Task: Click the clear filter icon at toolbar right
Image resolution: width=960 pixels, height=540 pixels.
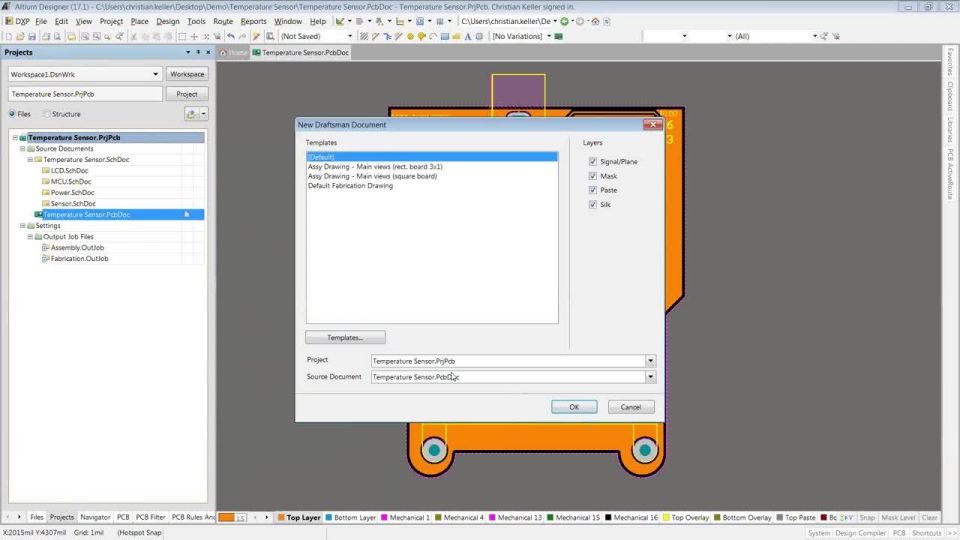Action: coord(836,37)
